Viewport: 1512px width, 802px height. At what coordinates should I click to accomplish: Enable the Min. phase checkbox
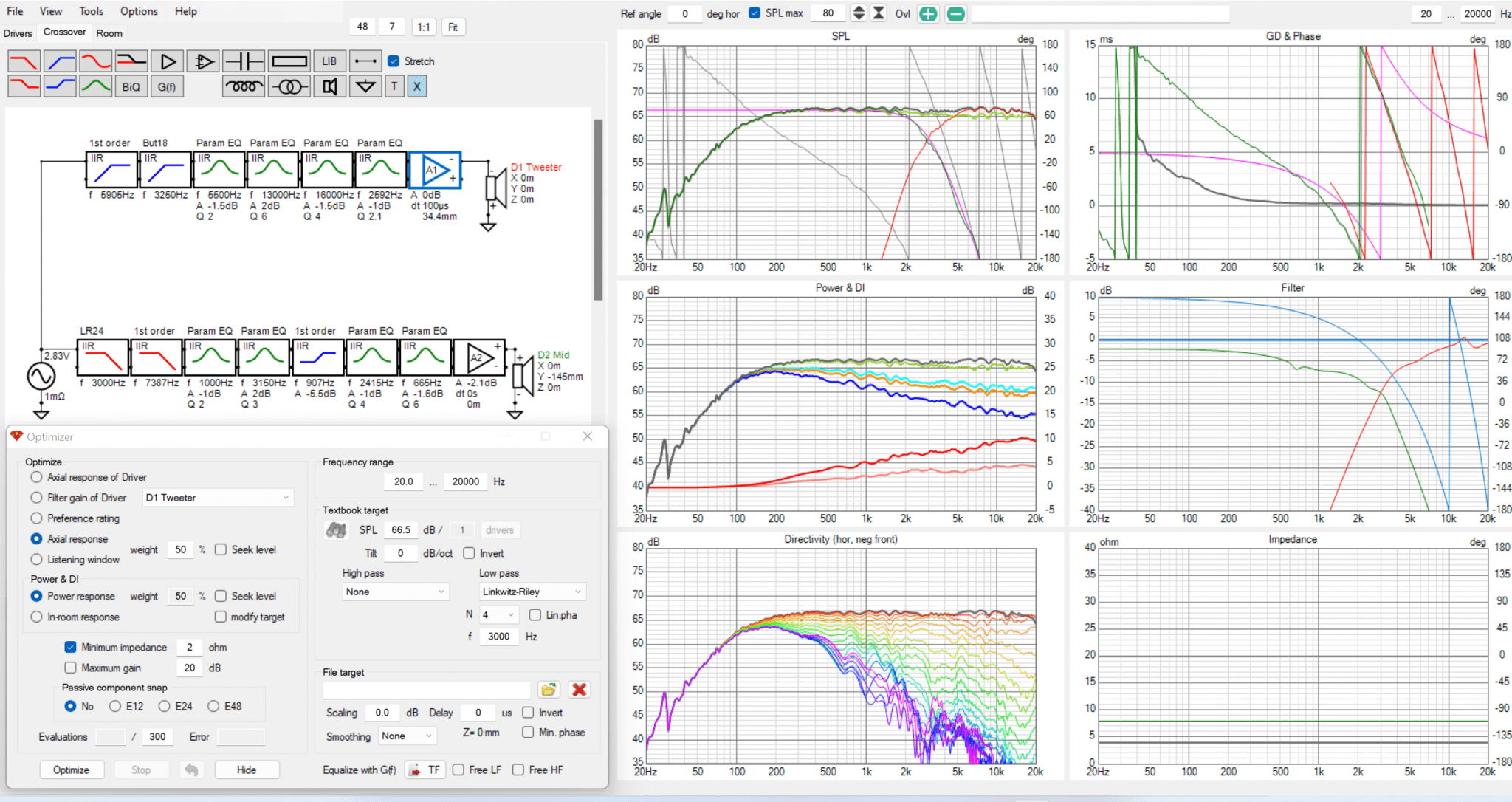tap(528, 732)
